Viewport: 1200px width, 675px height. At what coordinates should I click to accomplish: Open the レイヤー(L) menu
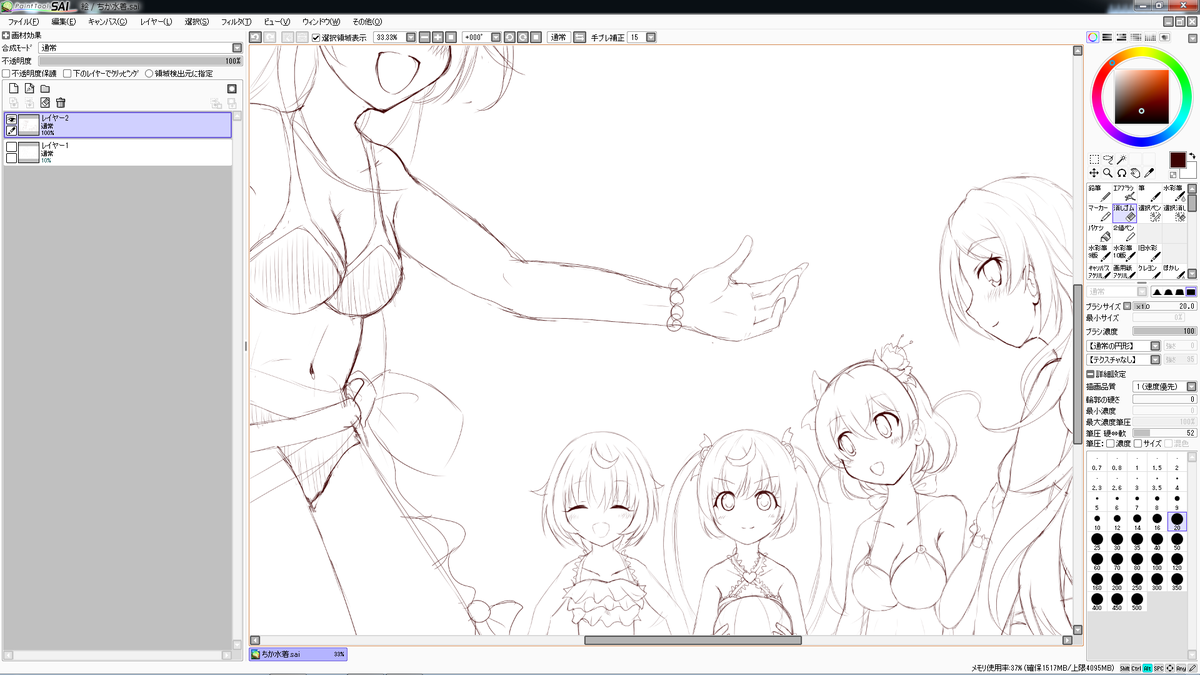(x=155, y=21)
